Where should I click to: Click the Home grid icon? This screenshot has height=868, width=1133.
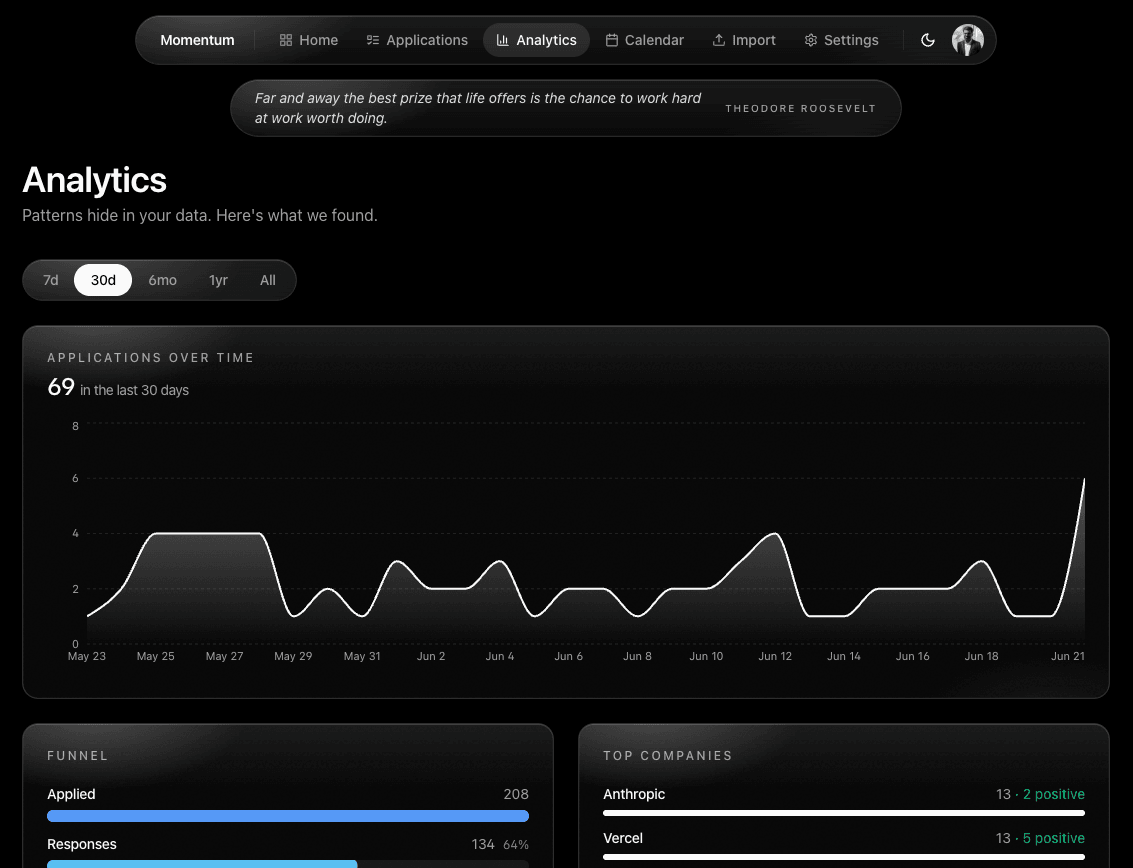pyautogui.click(x=285, y=40)
